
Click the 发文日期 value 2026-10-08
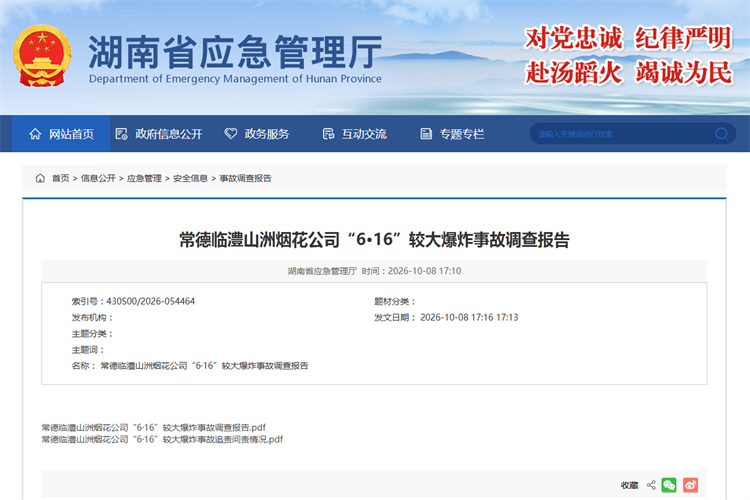tap(469, 317)
